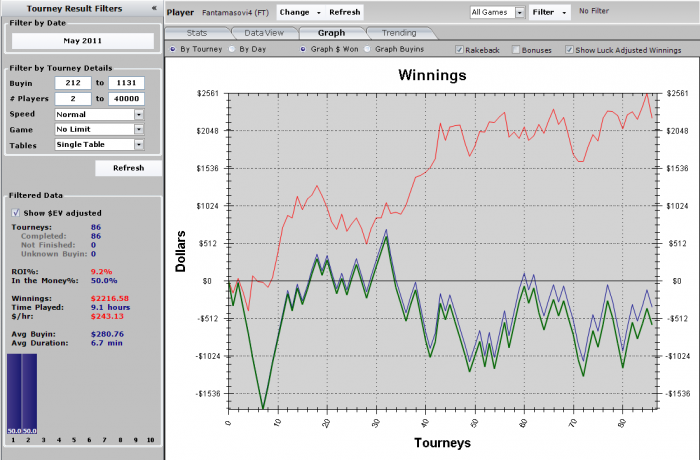This screenshot has height=460, width=700.
Task: Click the Refresh button under tourney filters
Action: 129,168
